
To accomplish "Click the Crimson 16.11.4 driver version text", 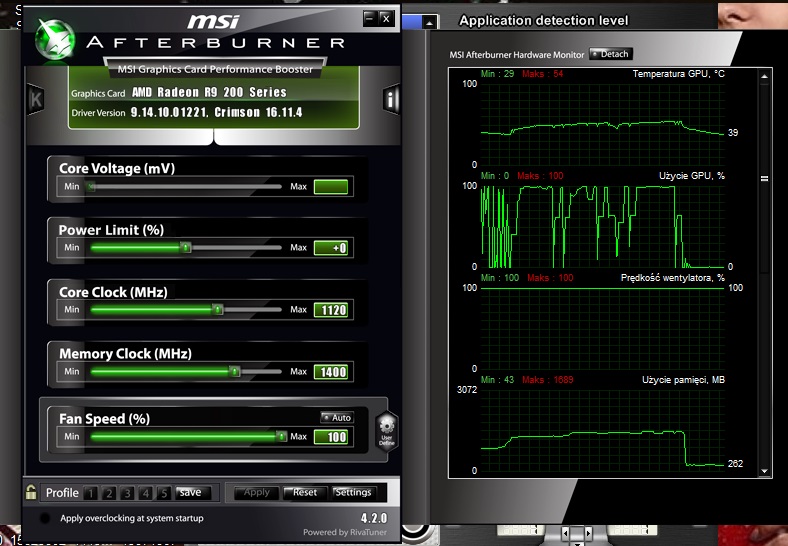I will pyautogui.click(x=258, y=112).
